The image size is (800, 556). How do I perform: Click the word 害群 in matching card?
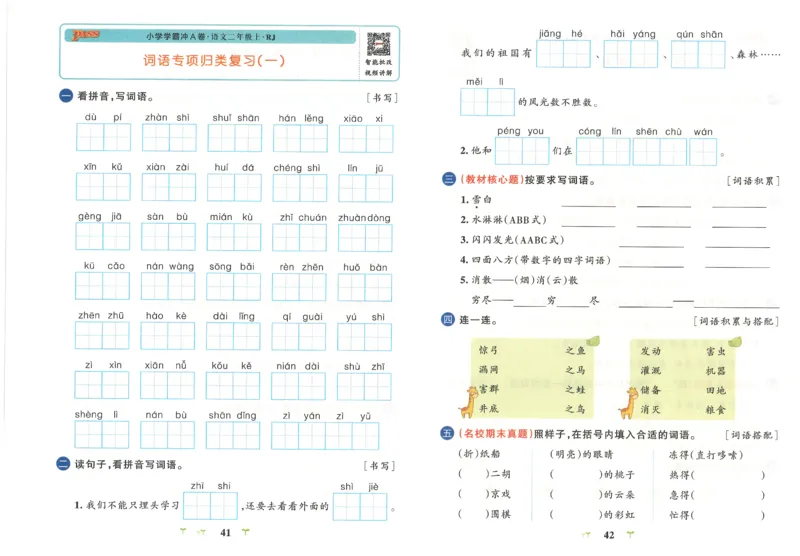click(x=488, y=389)
